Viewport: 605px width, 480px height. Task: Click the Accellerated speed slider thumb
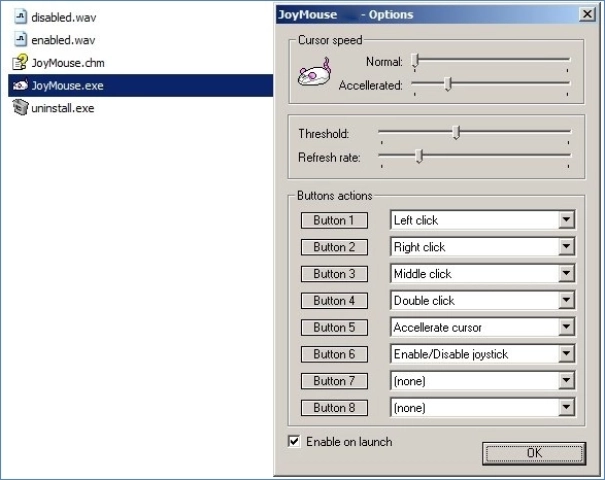pyautogui.click(x=448, y=84)
